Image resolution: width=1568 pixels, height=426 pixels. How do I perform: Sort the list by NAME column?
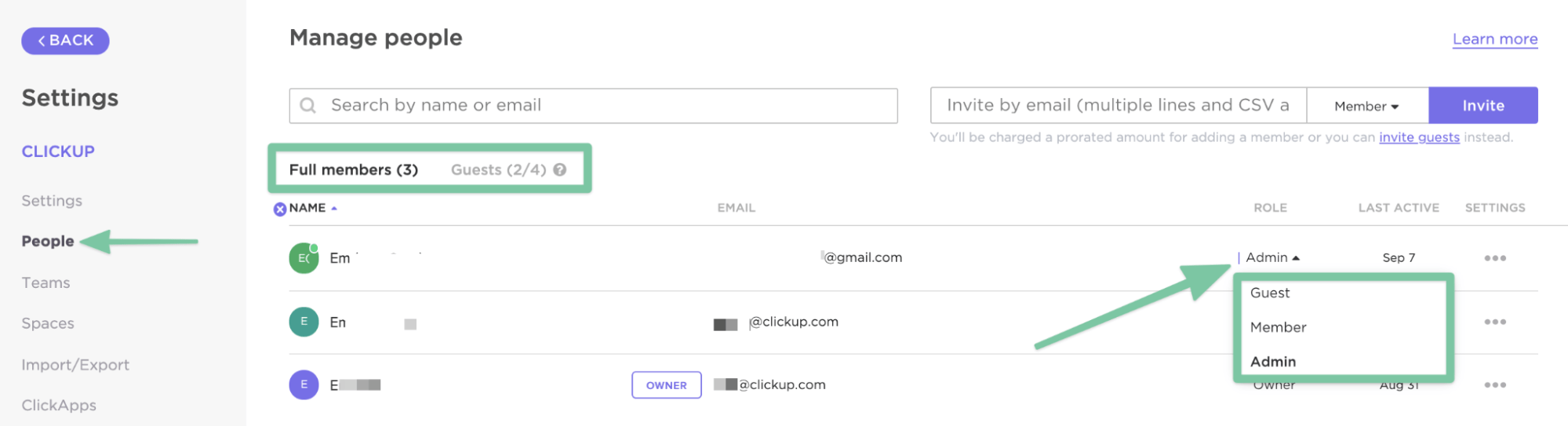pyautogui.click(x=307, y=208)
